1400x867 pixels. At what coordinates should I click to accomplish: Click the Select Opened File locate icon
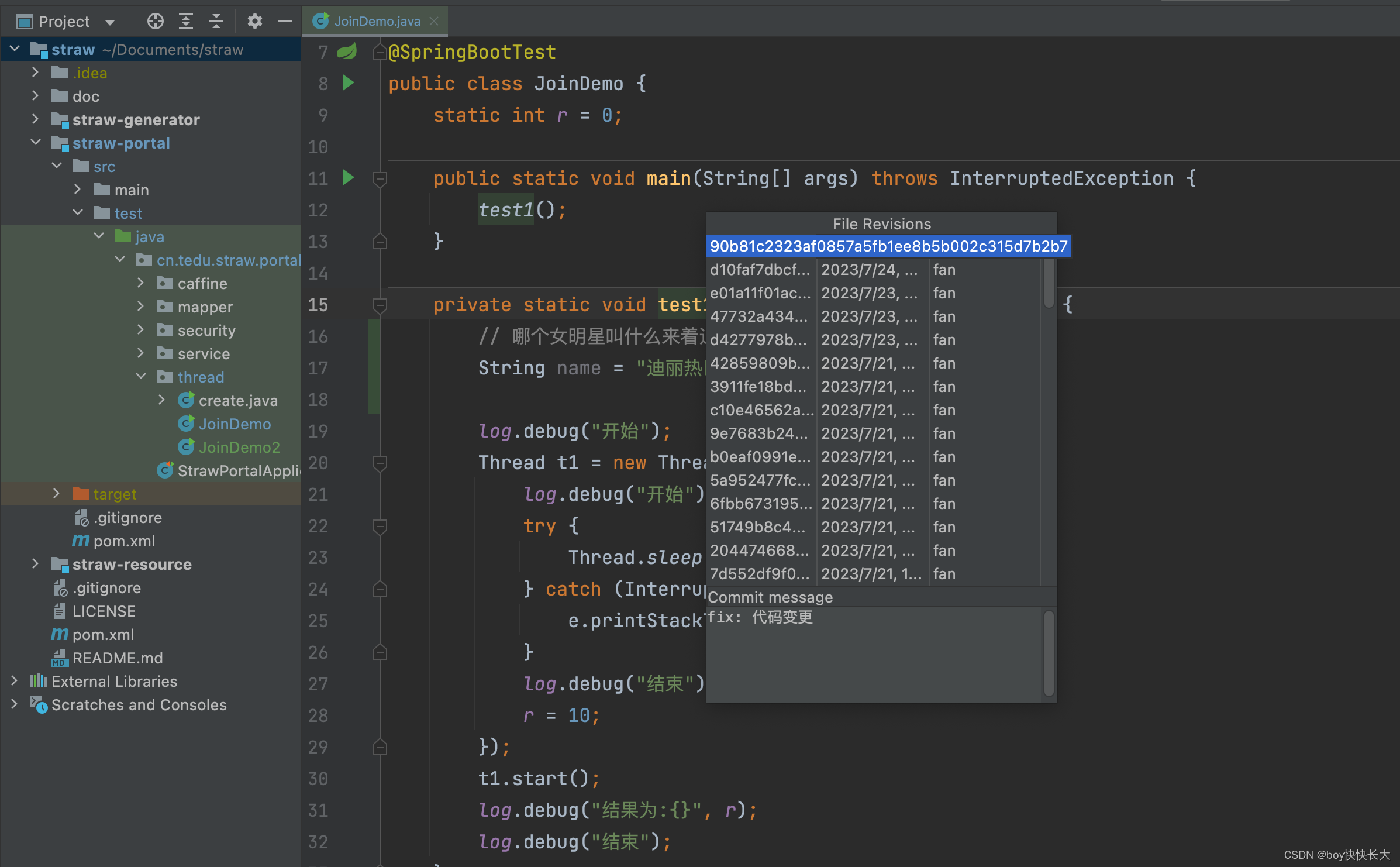tap(155, 22)
